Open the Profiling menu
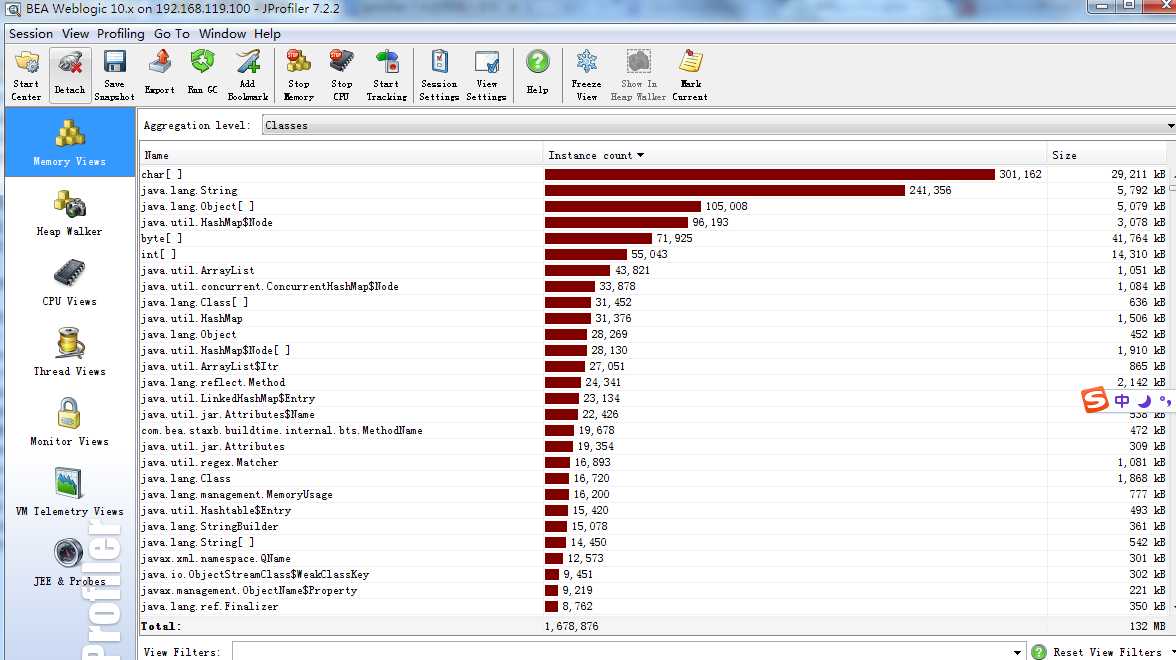The image size is (1176, 660). pyautogui.click(x=120, y=33)
